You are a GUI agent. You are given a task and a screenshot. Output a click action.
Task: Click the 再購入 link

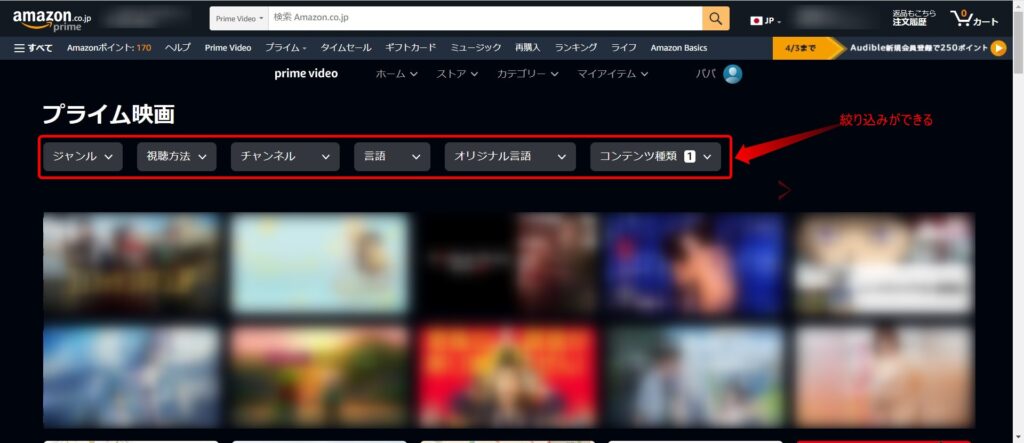tap(528, 48)
